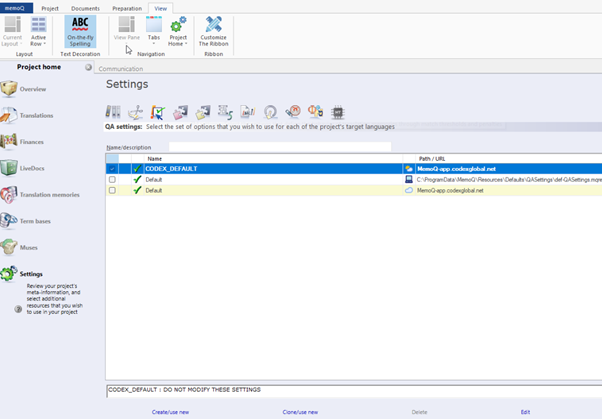Open the Current Layout dropdown
The height and width of the screenshot is (419, 602).
point(12,31)
